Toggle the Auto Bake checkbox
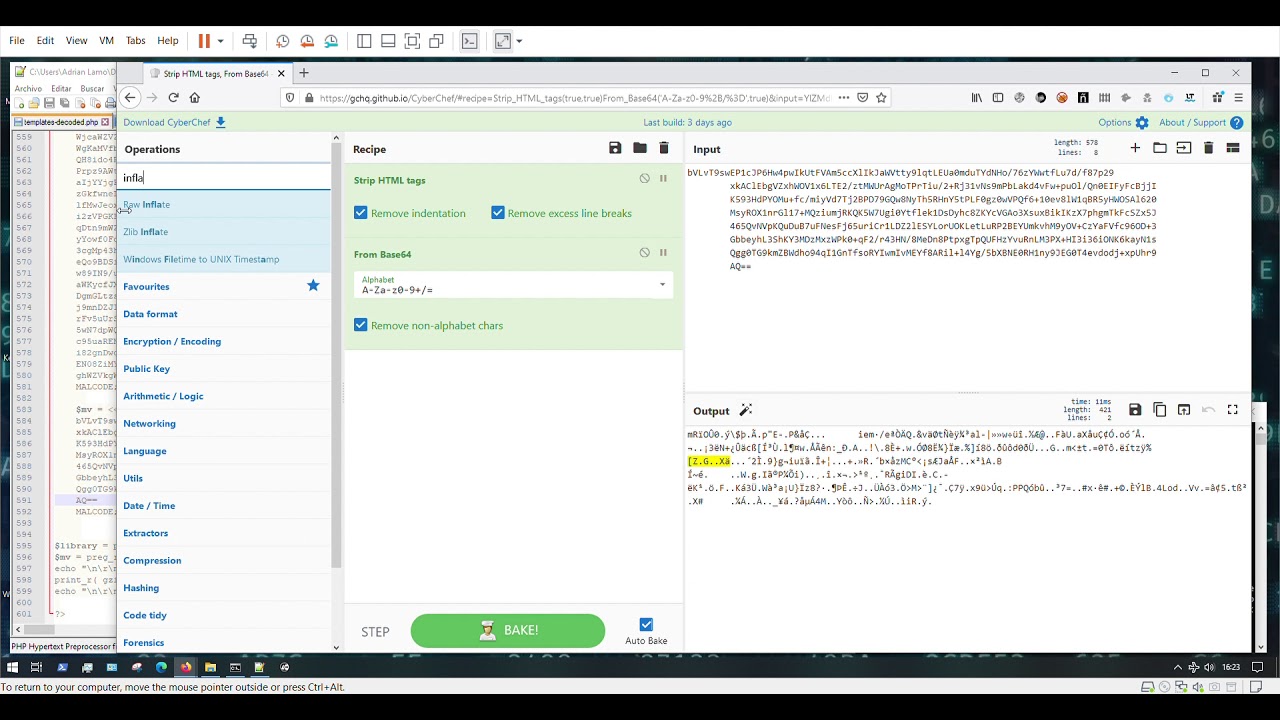Screen dimensions: 1280x720 point(646,624)
